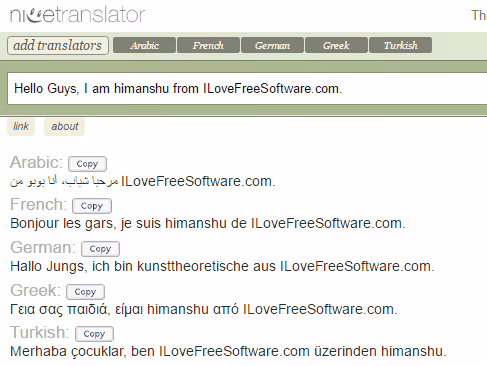Select the Turkish translator tab
The image size is (487, 366).
click(x=401, y=45)
